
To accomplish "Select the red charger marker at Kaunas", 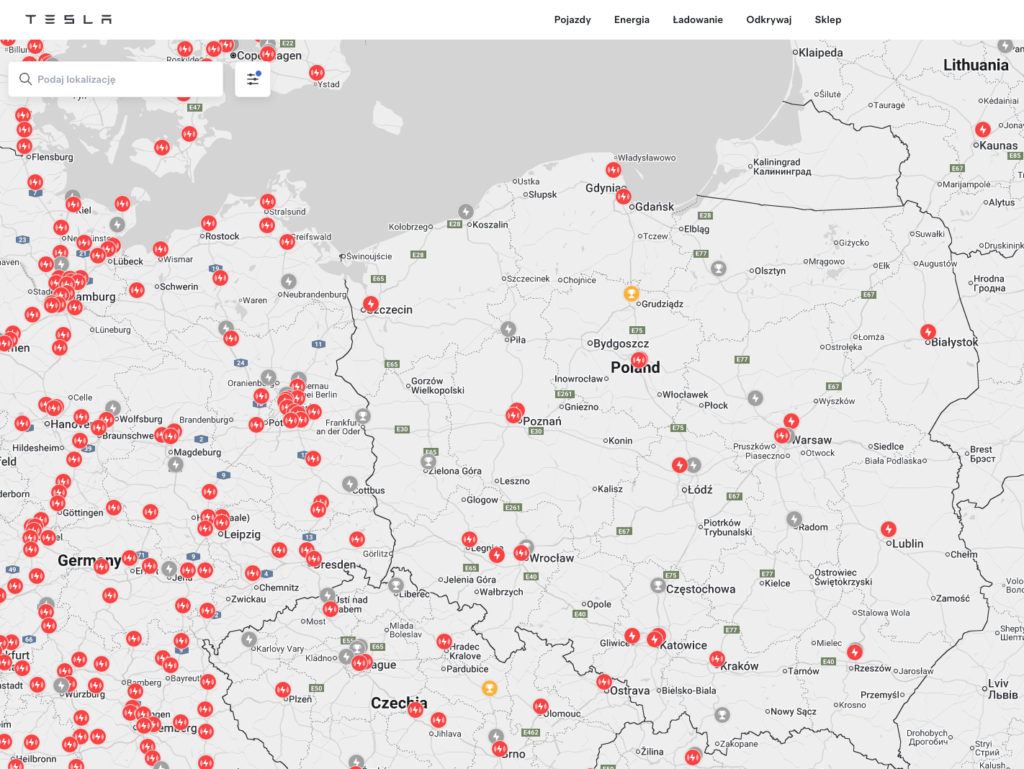I will click(983, 130).
